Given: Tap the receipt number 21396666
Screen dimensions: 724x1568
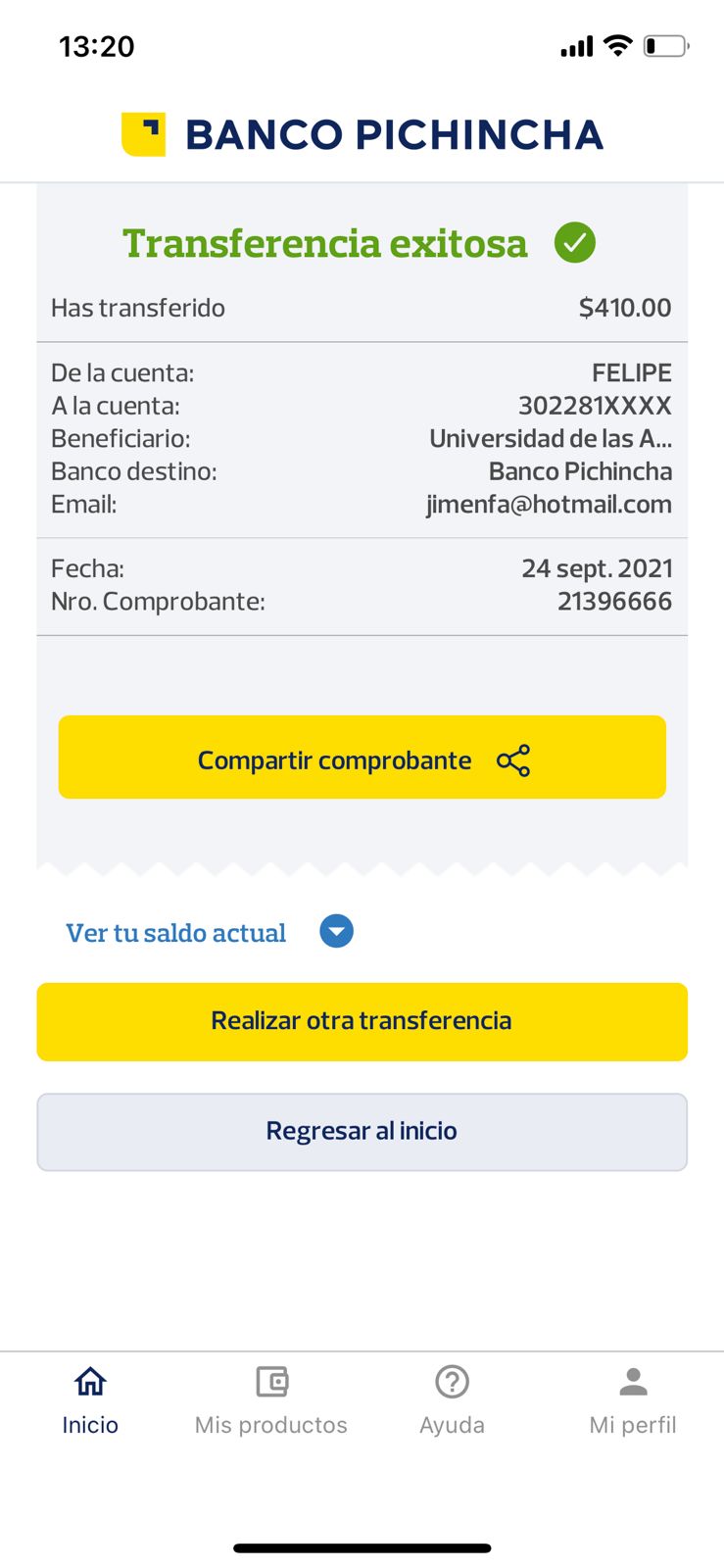Looking at the screenshot, I should pos(614,601).
